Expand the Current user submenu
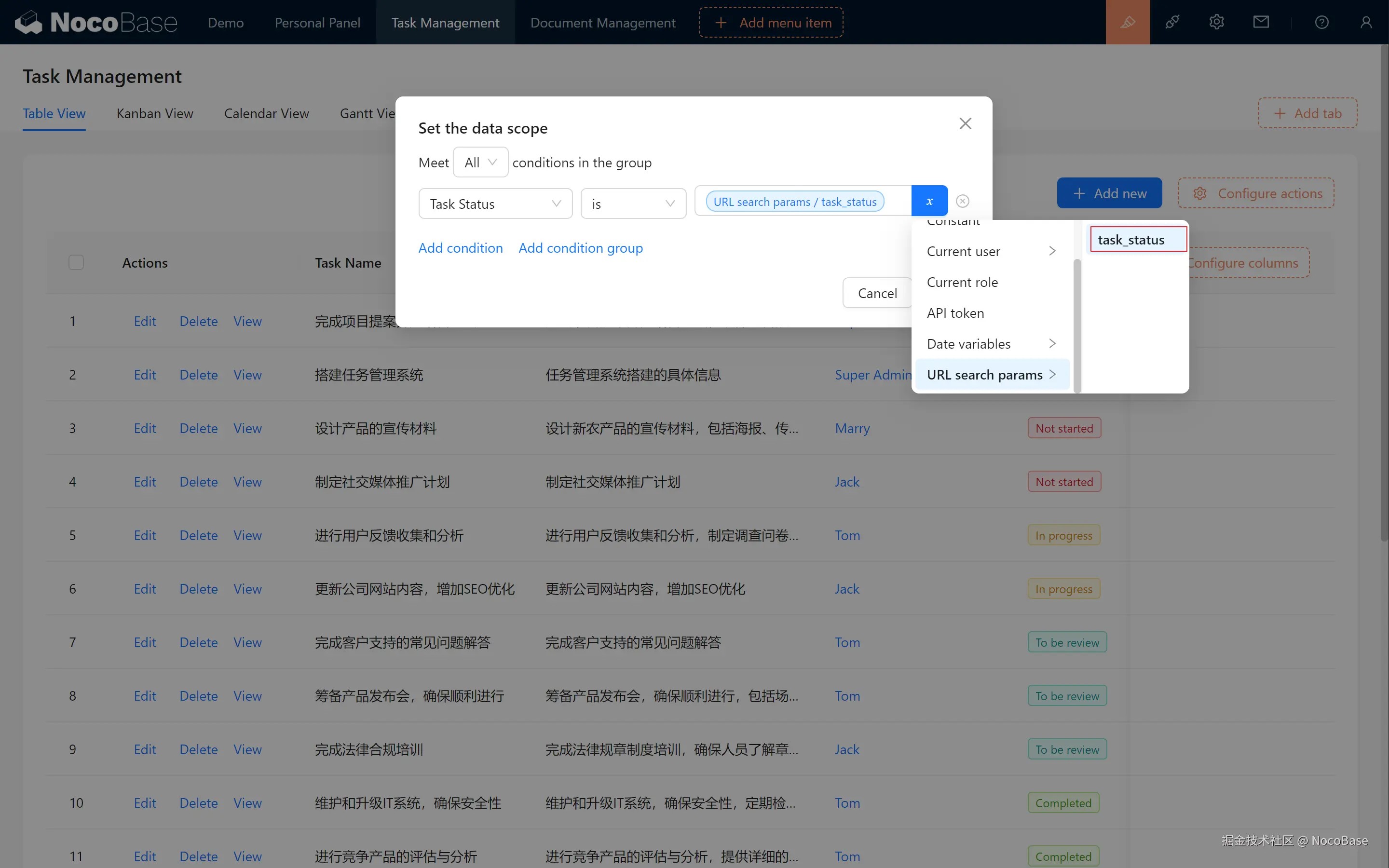1389x868 pixels. 991,251
